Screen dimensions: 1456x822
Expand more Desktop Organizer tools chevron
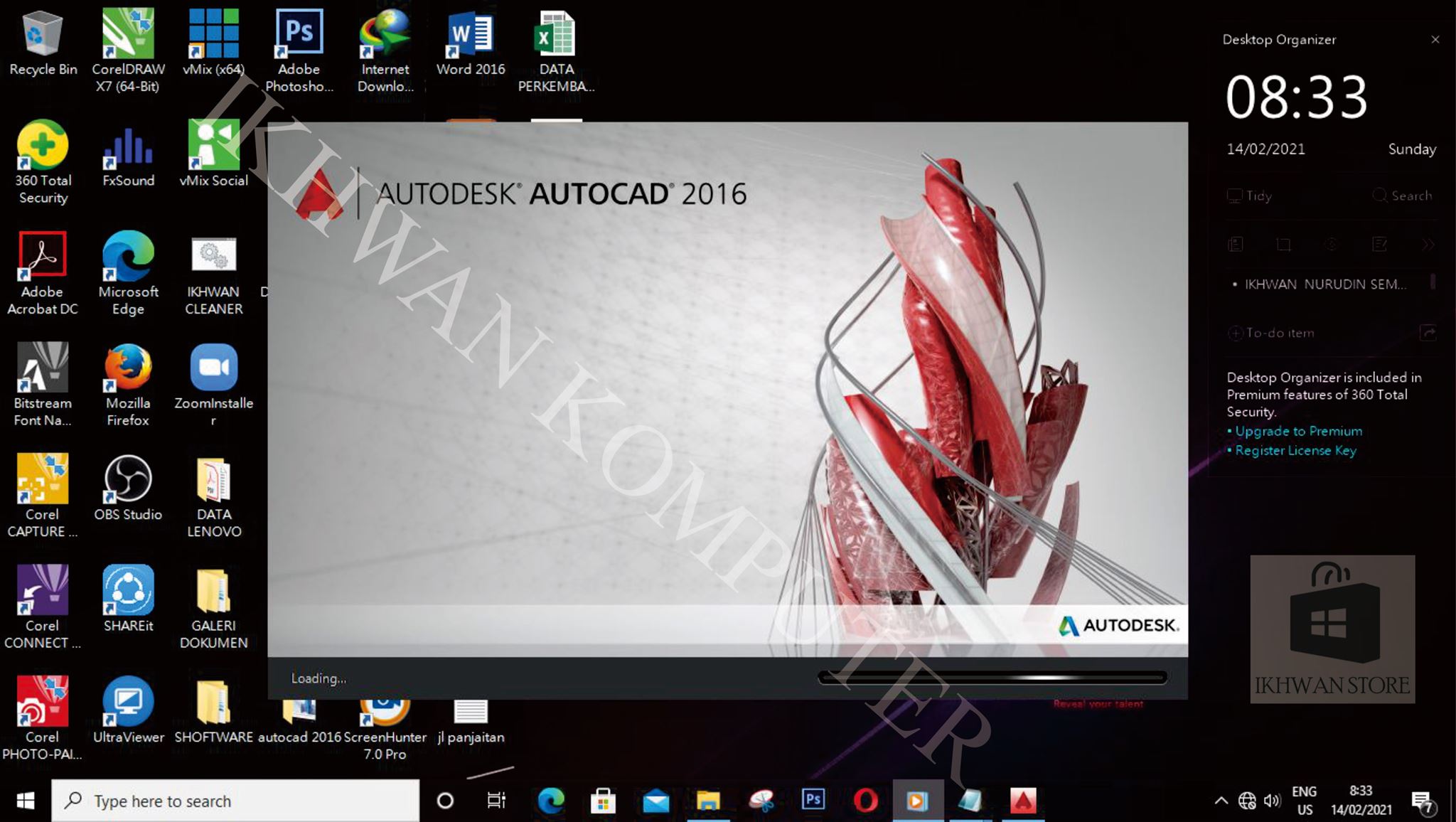(1428, 245)
